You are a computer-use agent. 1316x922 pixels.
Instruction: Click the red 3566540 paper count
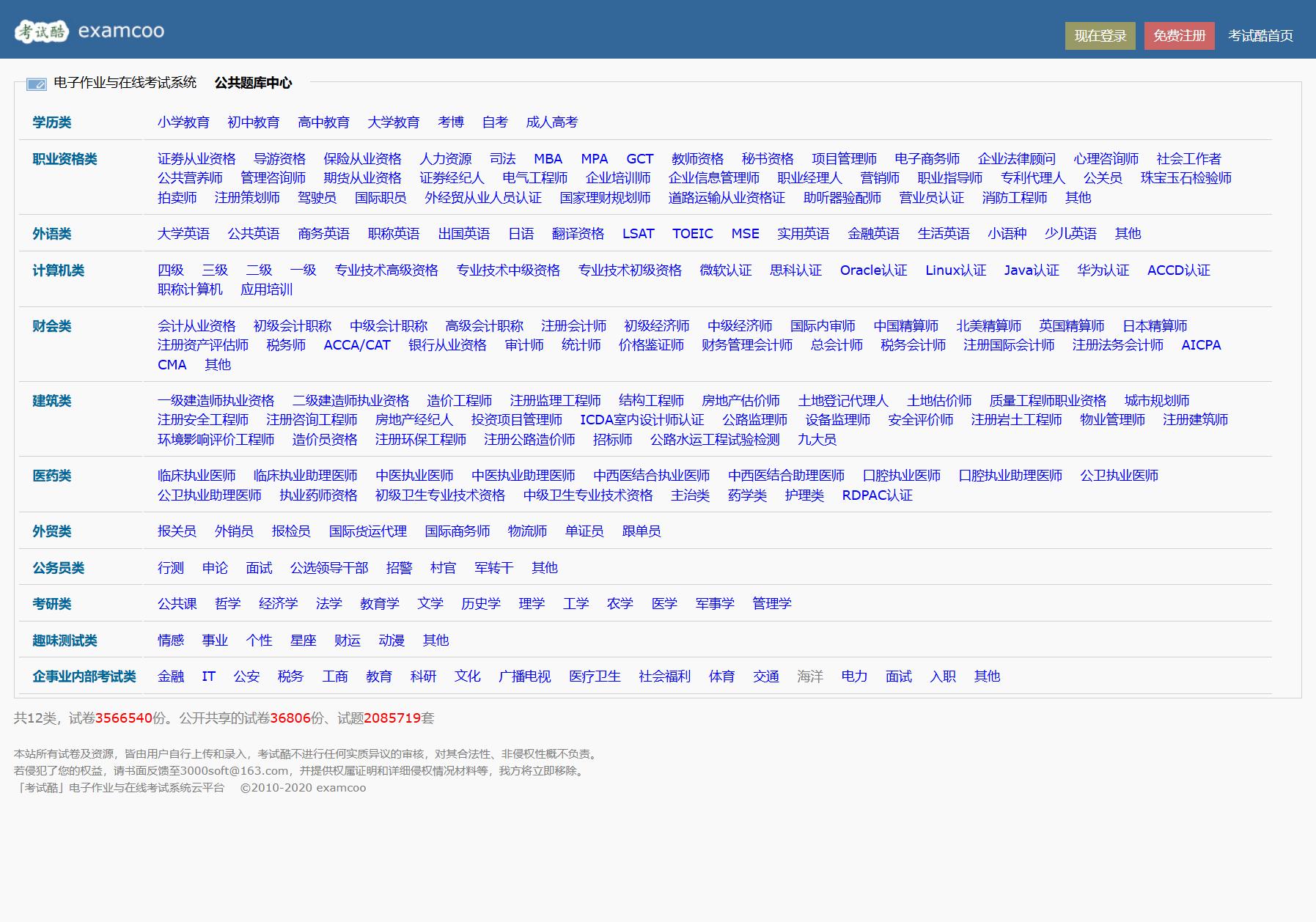tap(124, 718)
